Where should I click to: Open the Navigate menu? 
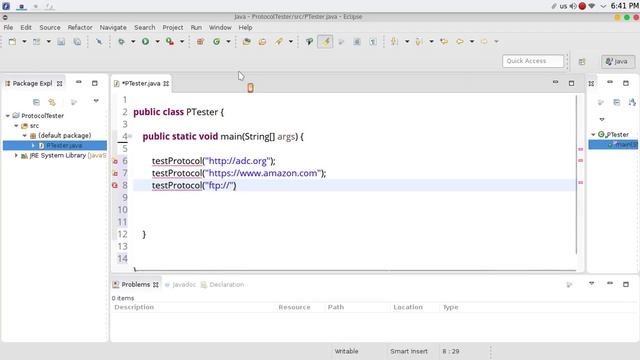click(113, 27)
